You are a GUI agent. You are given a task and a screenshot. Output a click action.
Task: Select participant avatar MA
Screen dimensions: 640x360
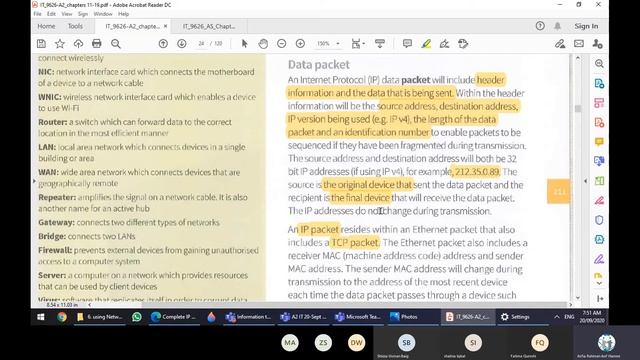click(x=290, y=343)
